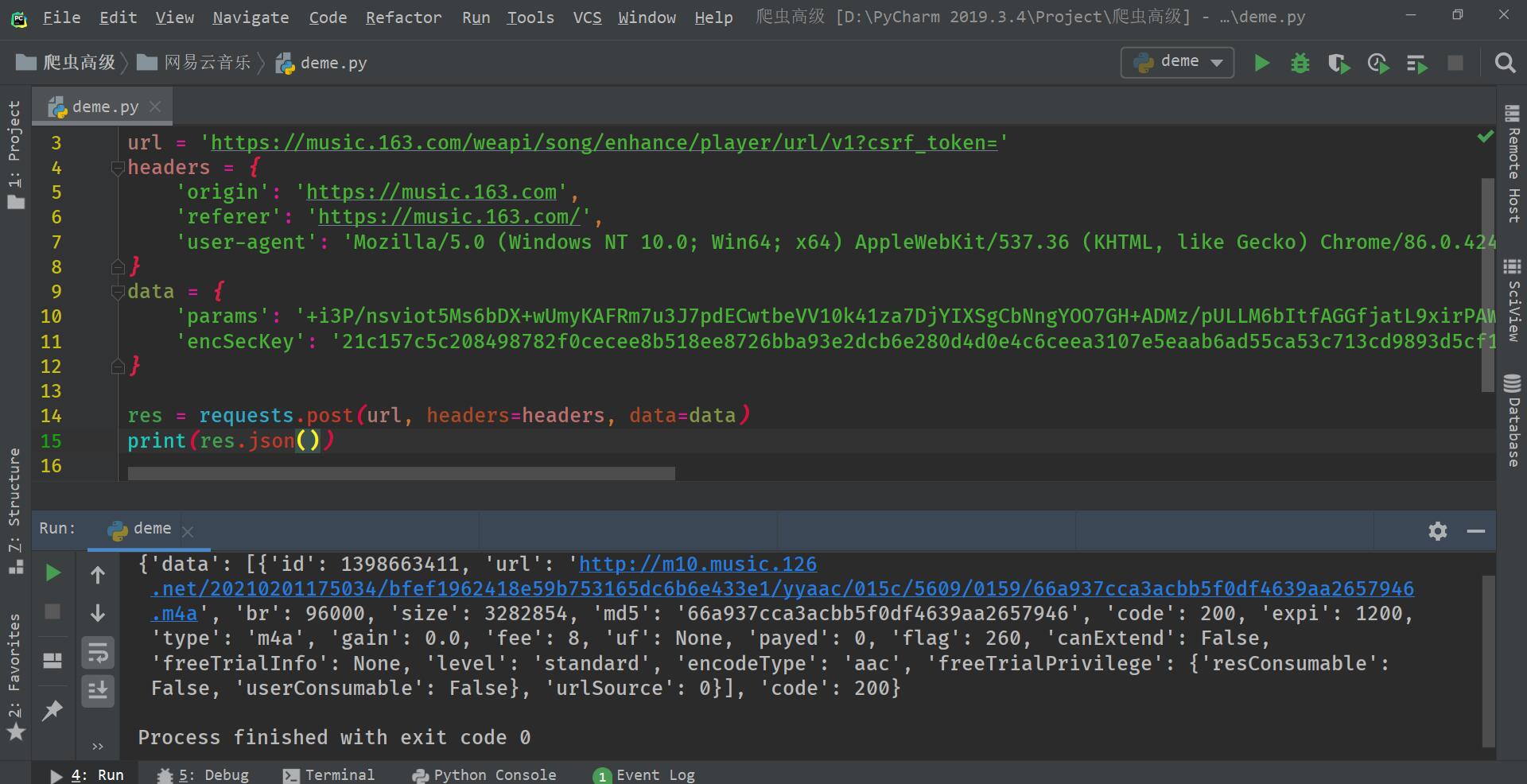Open Search Everywhere magnifier
Image resolution: width=1527 pixels, height=784 pixels.
coord(1505,63)
